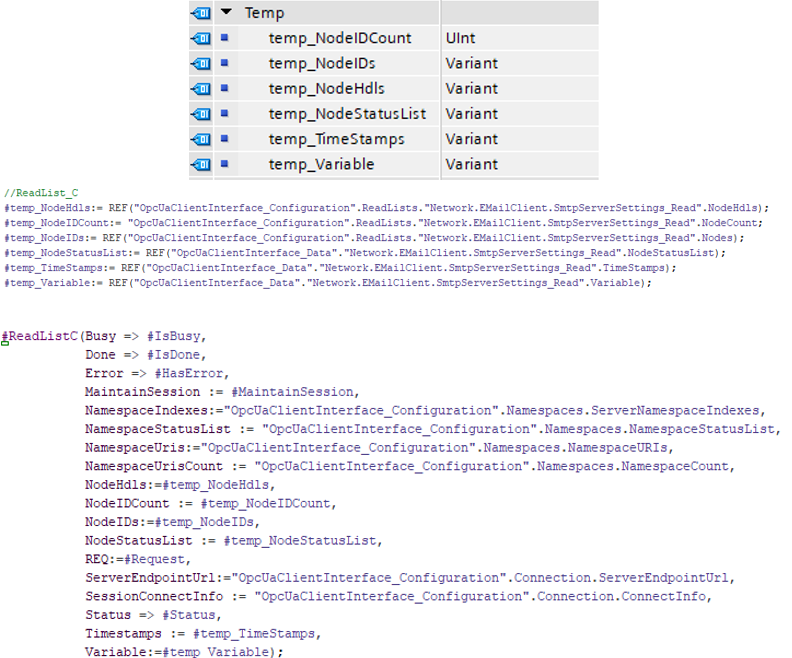Open the Variant data type of temp_Variable
792x658 pixels.
click(471, 164)
